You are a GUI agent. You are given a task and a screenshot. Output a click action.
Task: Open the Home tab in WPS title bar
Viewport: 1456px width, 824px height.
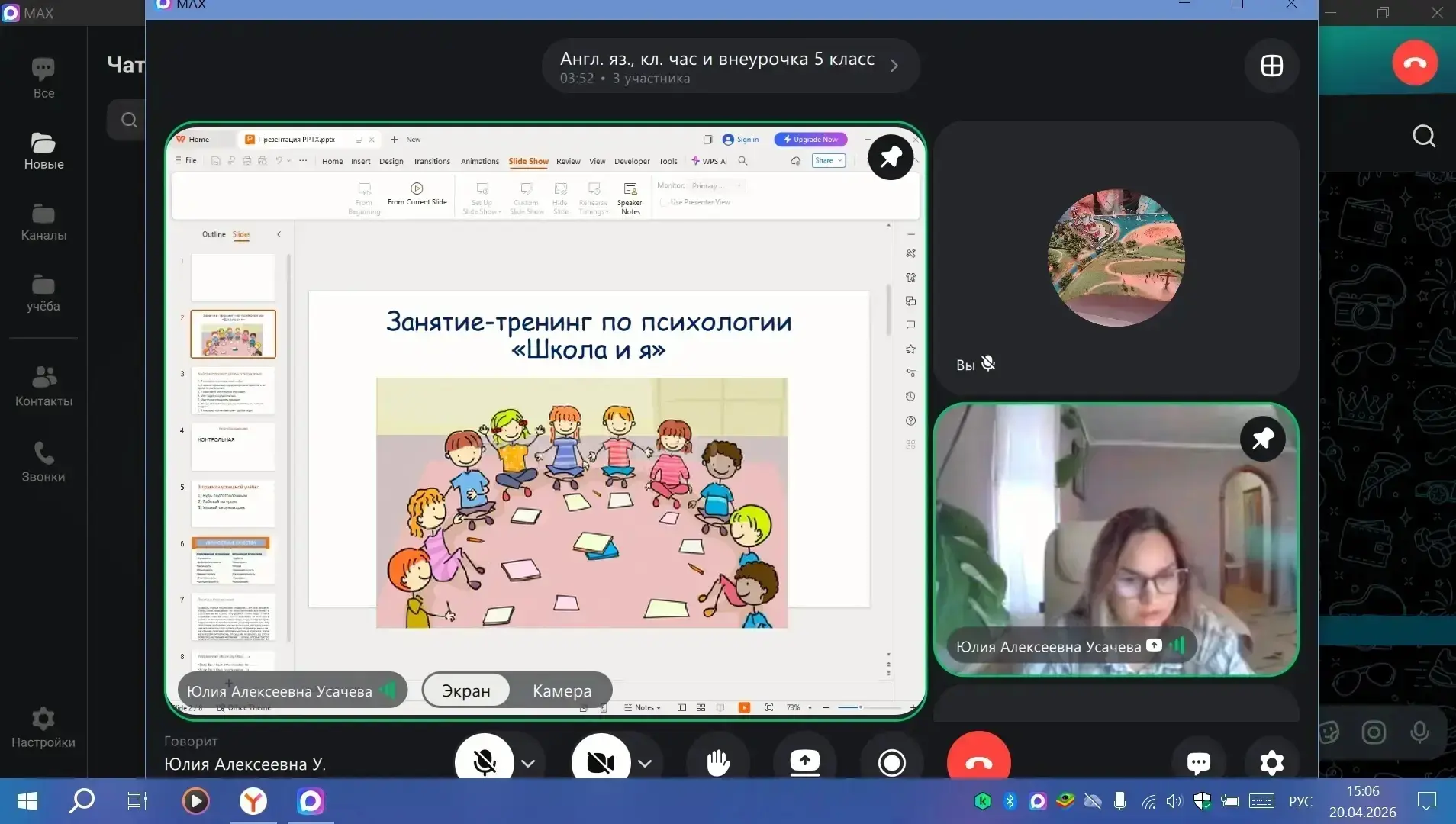pyautogui.click(x=193, y=139)
